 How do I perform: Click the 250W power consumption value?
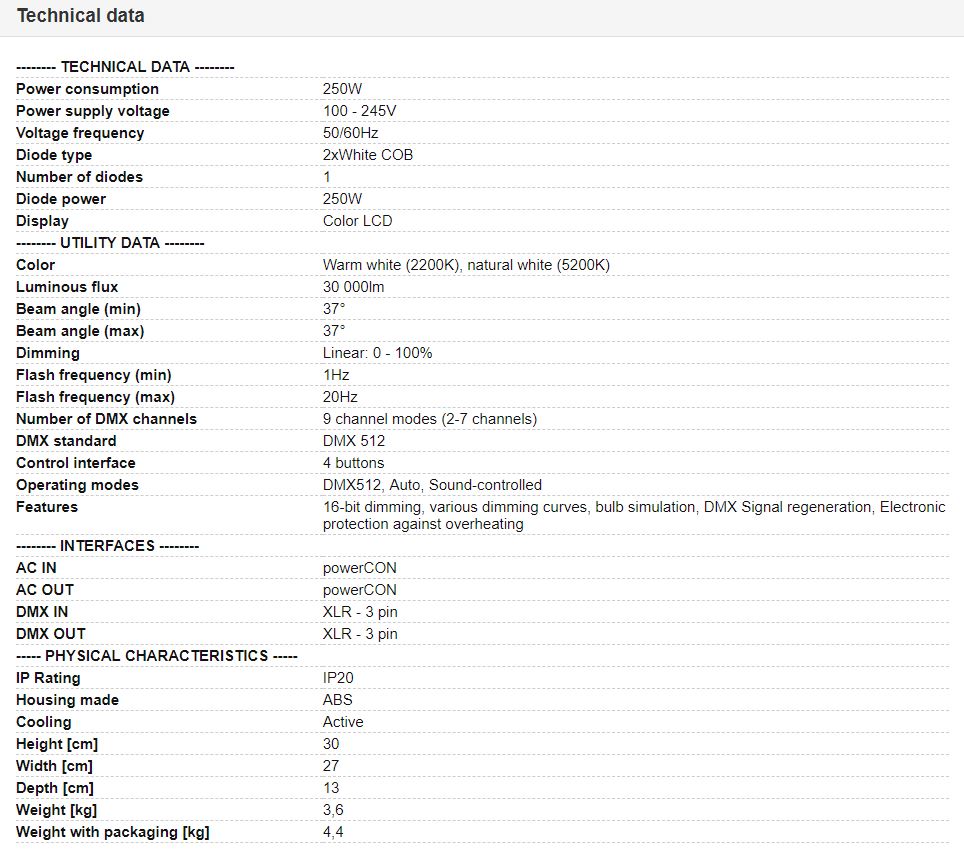342,89
